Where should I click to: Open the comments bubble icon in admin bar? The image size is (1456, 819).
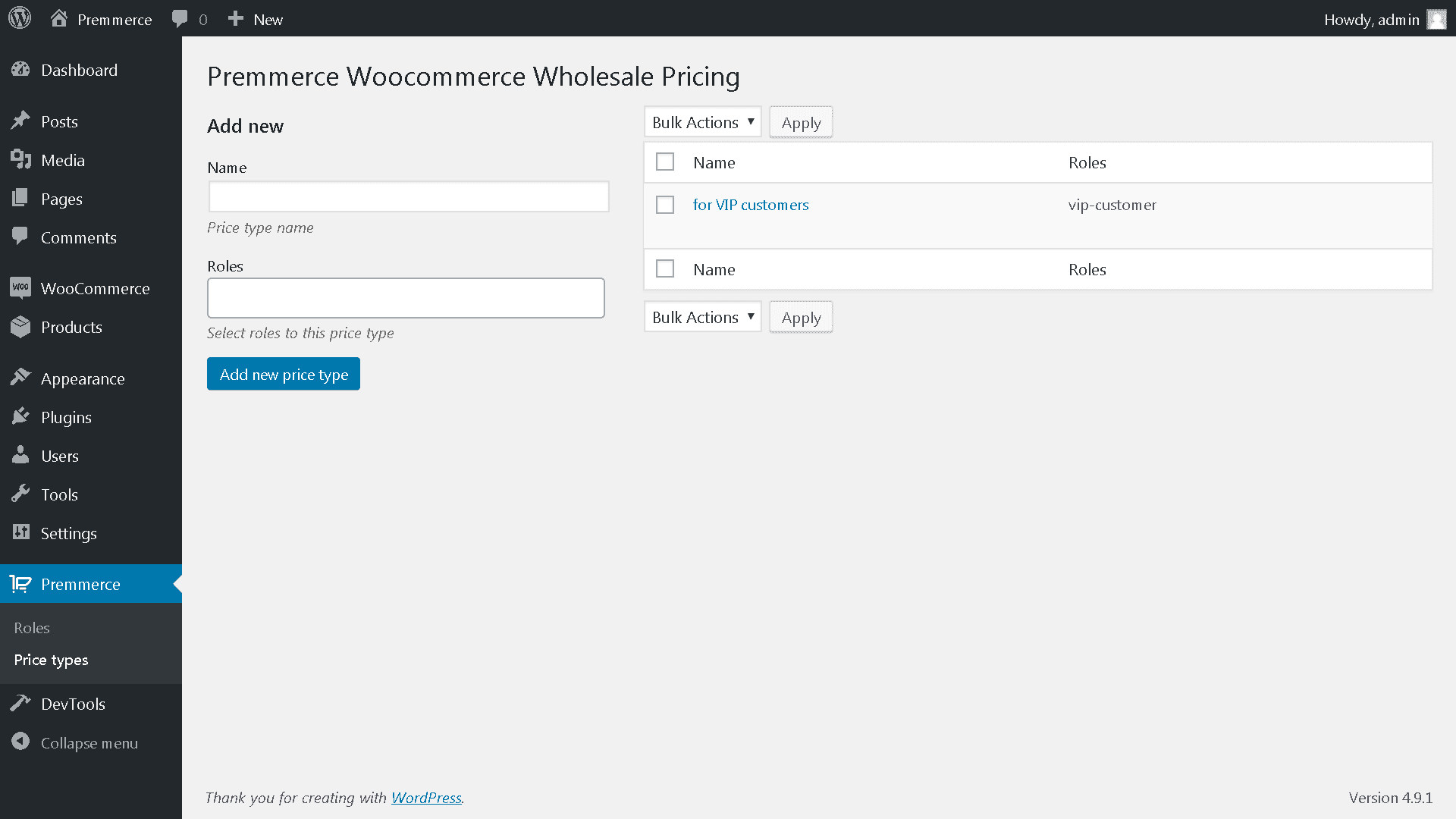coord(180,19)
